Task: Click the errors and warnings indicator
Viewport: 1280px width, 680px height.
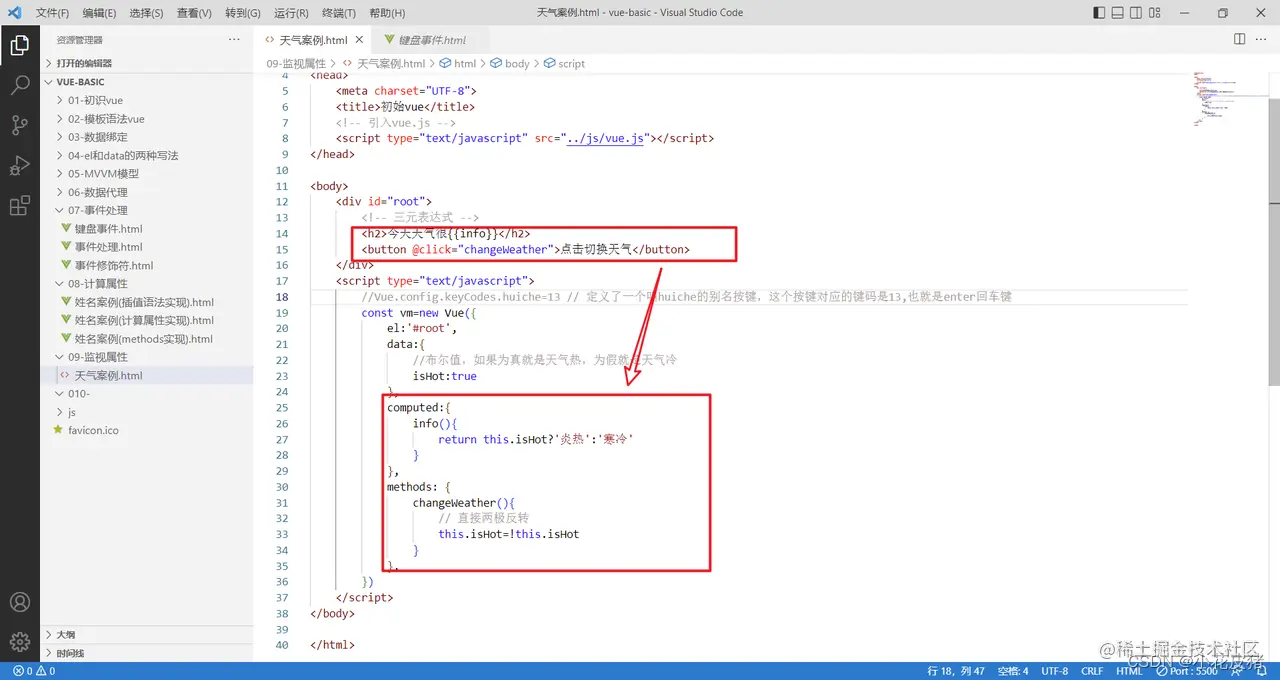Action: coord(33,671)
